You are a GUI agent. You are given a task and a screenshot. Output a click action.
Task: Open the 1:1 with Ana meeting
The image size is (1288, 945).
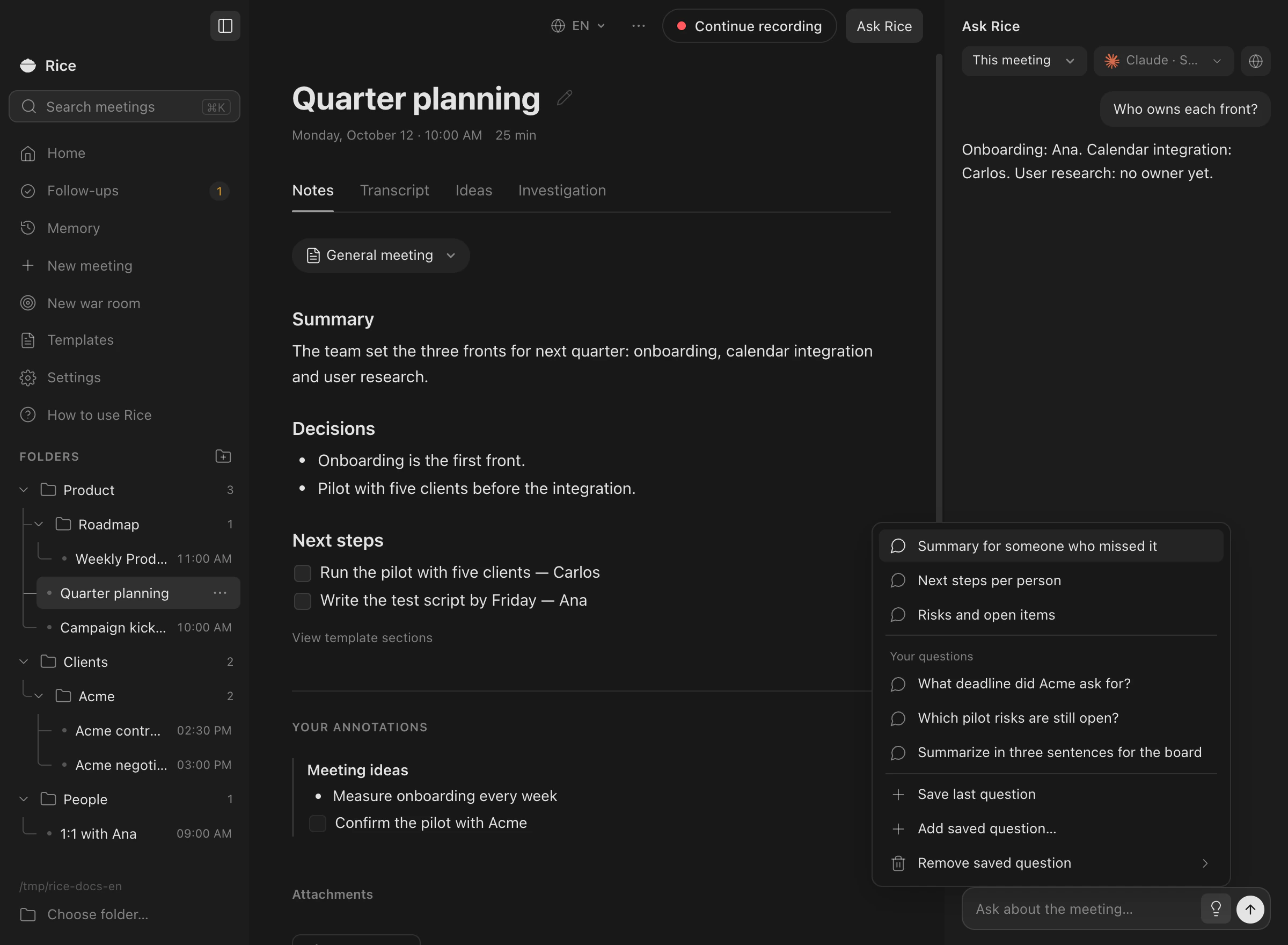(x=139, y=833)
